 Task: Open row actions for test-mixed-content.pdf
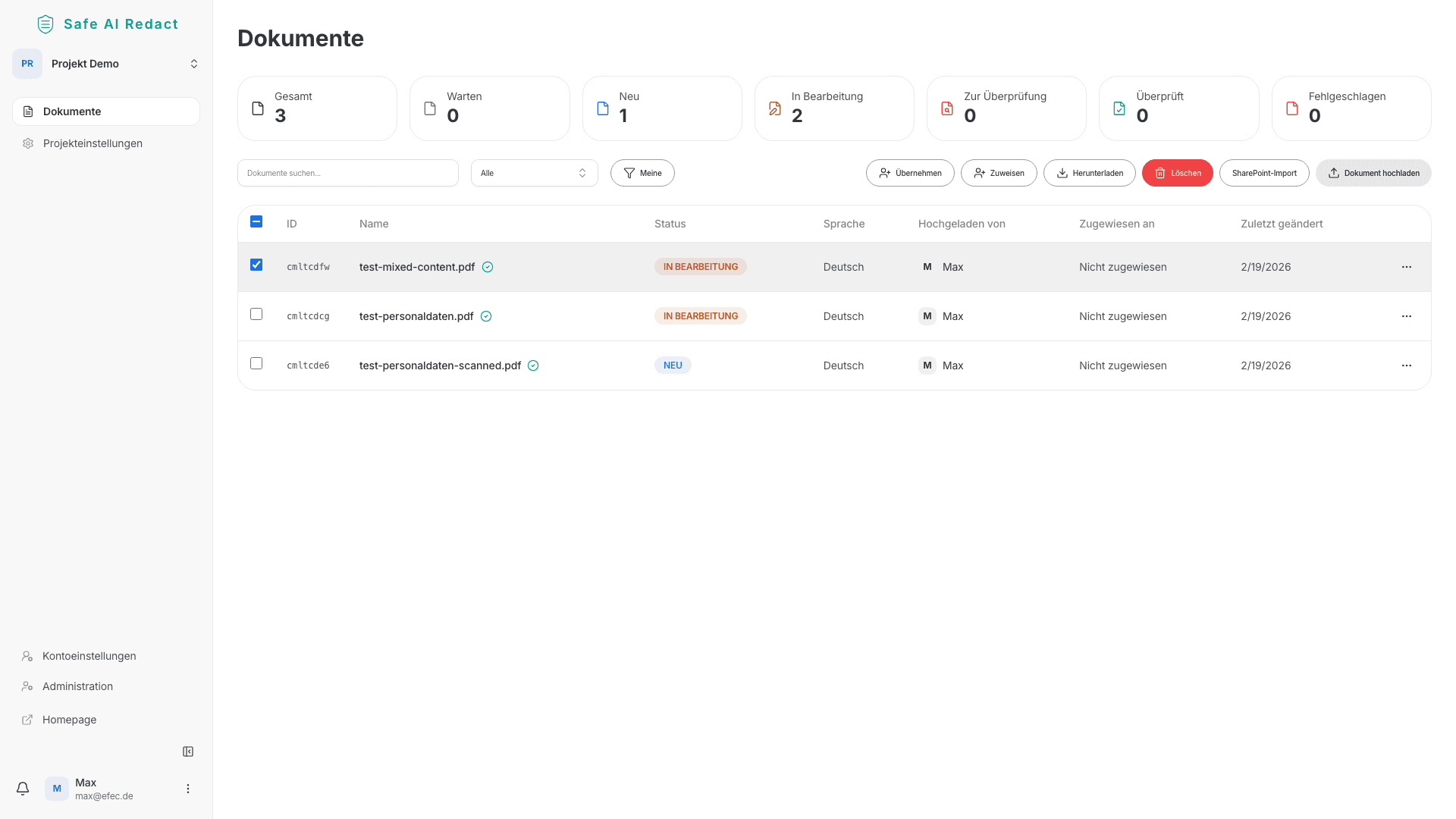(1406, 267)
